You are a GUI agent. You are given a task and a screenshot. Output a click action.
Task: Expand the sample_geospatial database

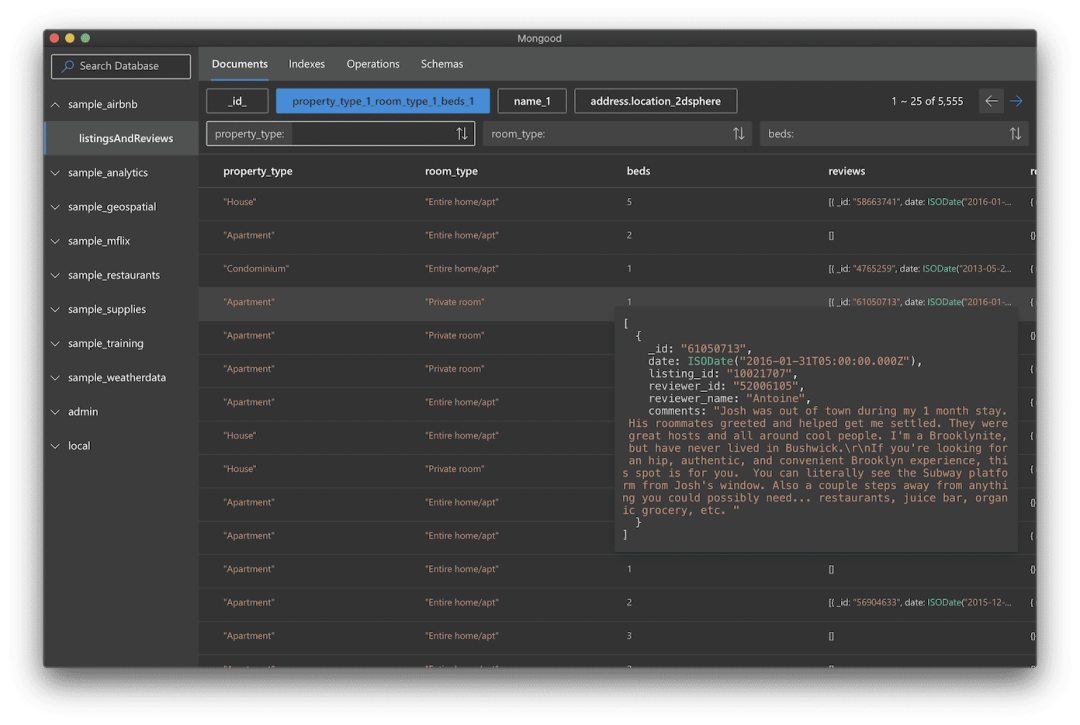pos(55,207)
